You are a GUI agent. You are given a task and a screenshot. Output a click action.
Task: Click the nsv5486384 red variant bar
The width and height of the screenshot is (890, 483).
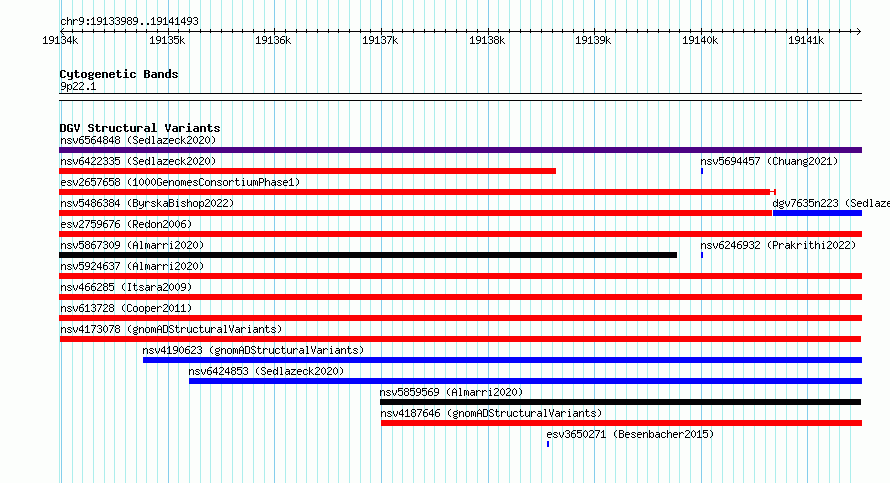[415, 213]
